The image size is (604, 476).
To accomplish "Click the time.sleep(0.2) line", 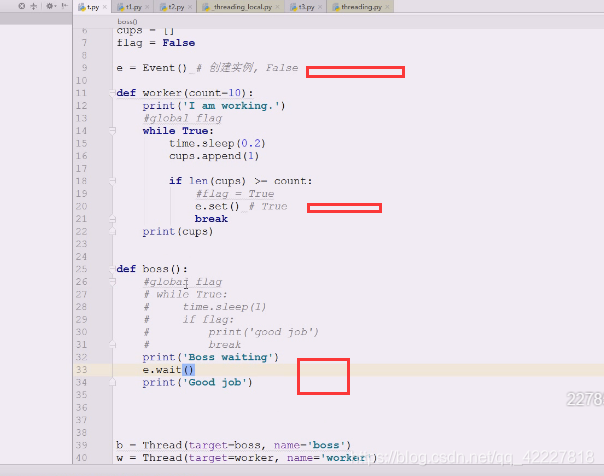I will pos(217,143).
